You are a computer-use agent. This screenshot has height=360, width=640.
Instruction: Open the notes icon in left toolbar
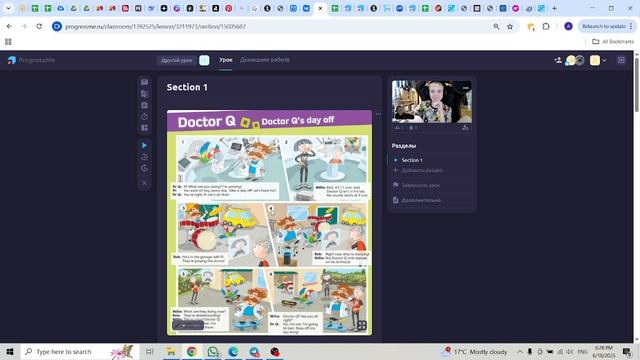[144, 105]
